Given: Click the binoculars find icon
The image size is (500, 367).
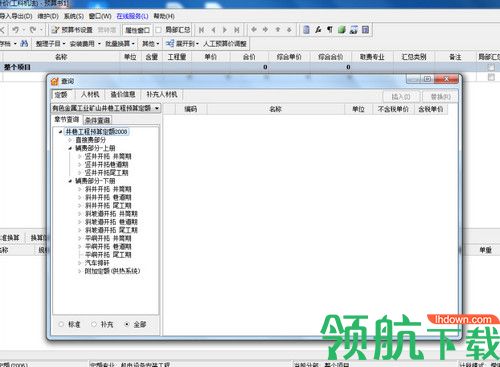Looking at the screenshot, I should [x=24, y=43].
